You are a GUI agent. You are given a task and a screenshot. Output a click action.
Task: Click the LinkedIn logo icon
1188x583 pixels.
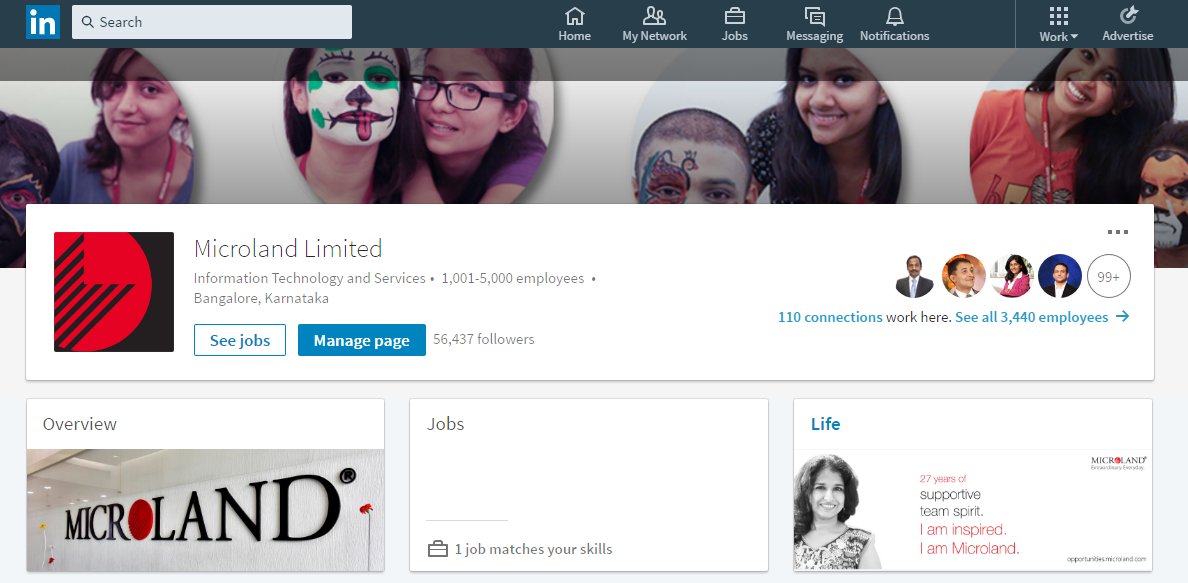click(x=42, y=23)
